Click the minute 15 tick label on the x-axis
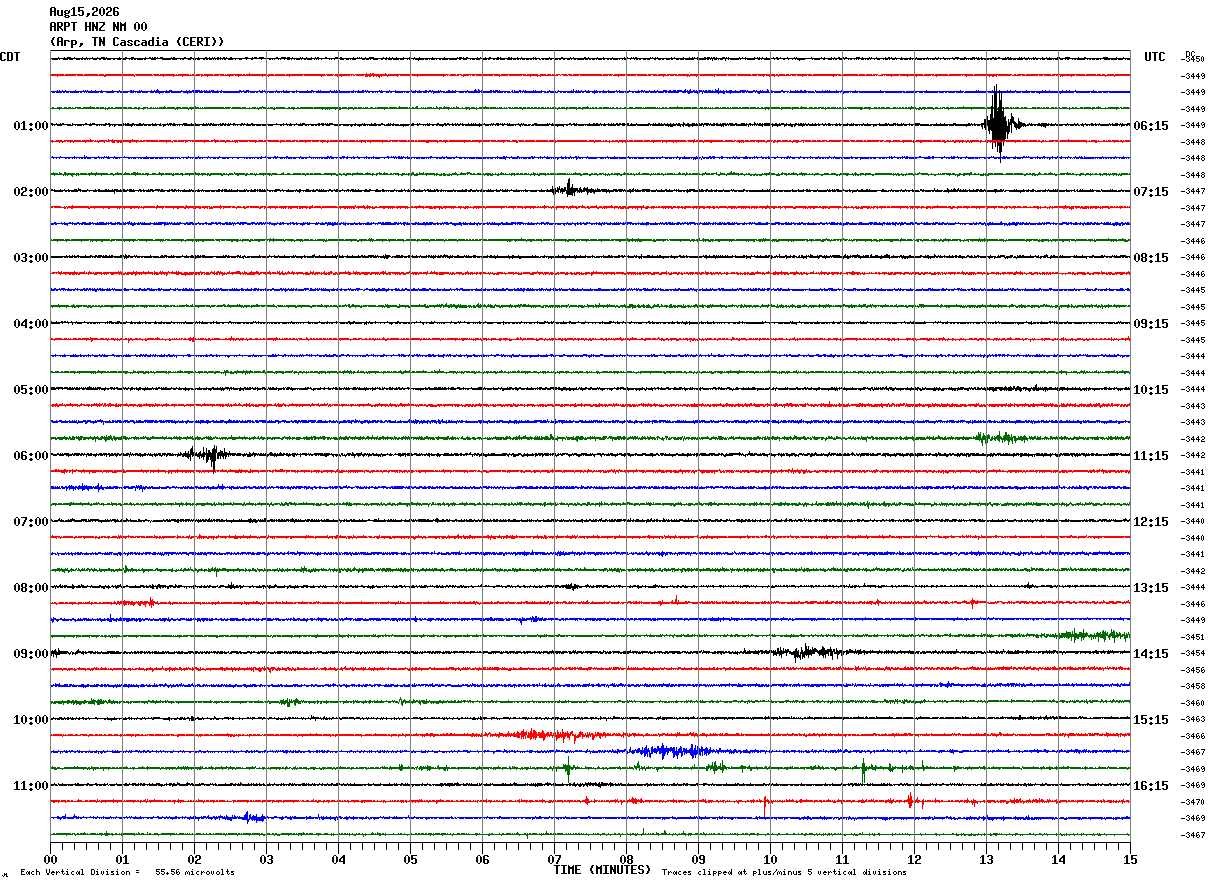Viewport: 1210px width, 886px height. click(1130, 859)
